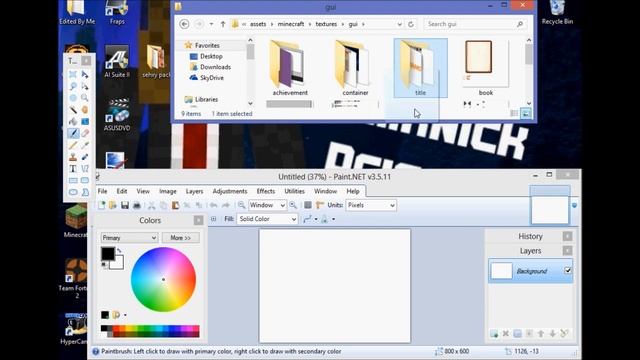
Task: Select the Text tool
Action: pyautogui.click(x=73, y=168)
